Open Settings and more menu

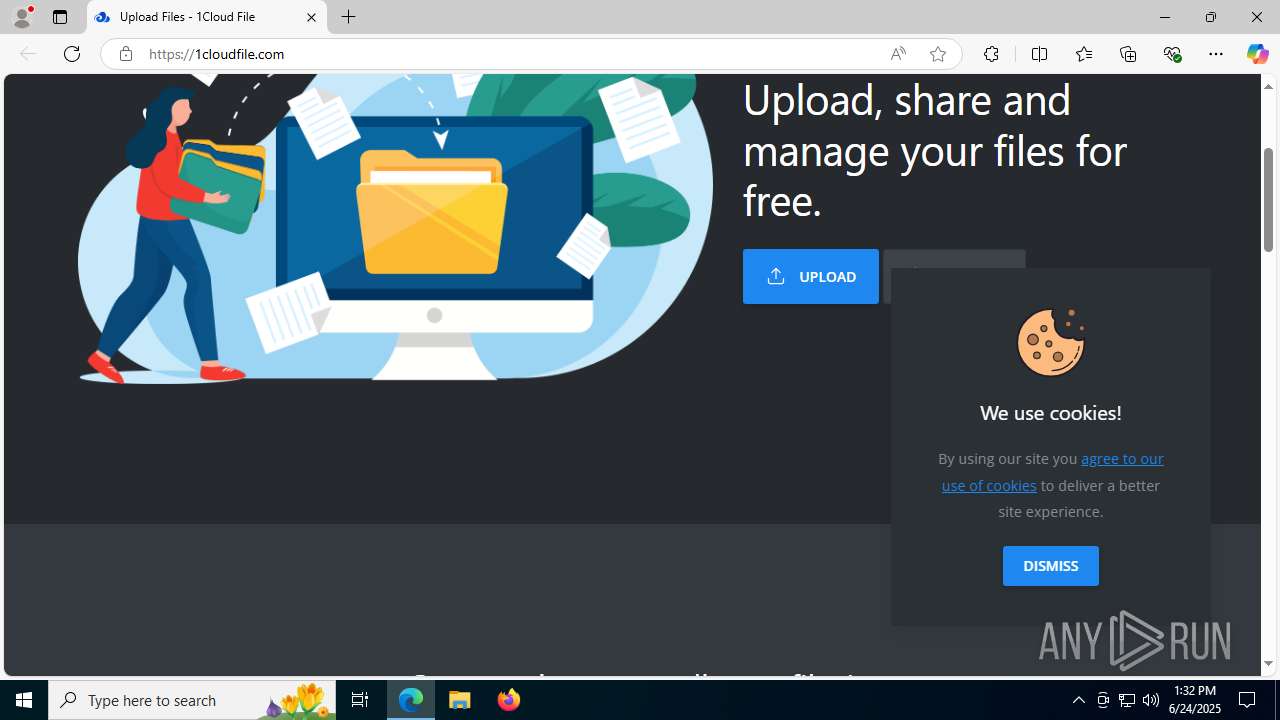tap(1216, 54)
